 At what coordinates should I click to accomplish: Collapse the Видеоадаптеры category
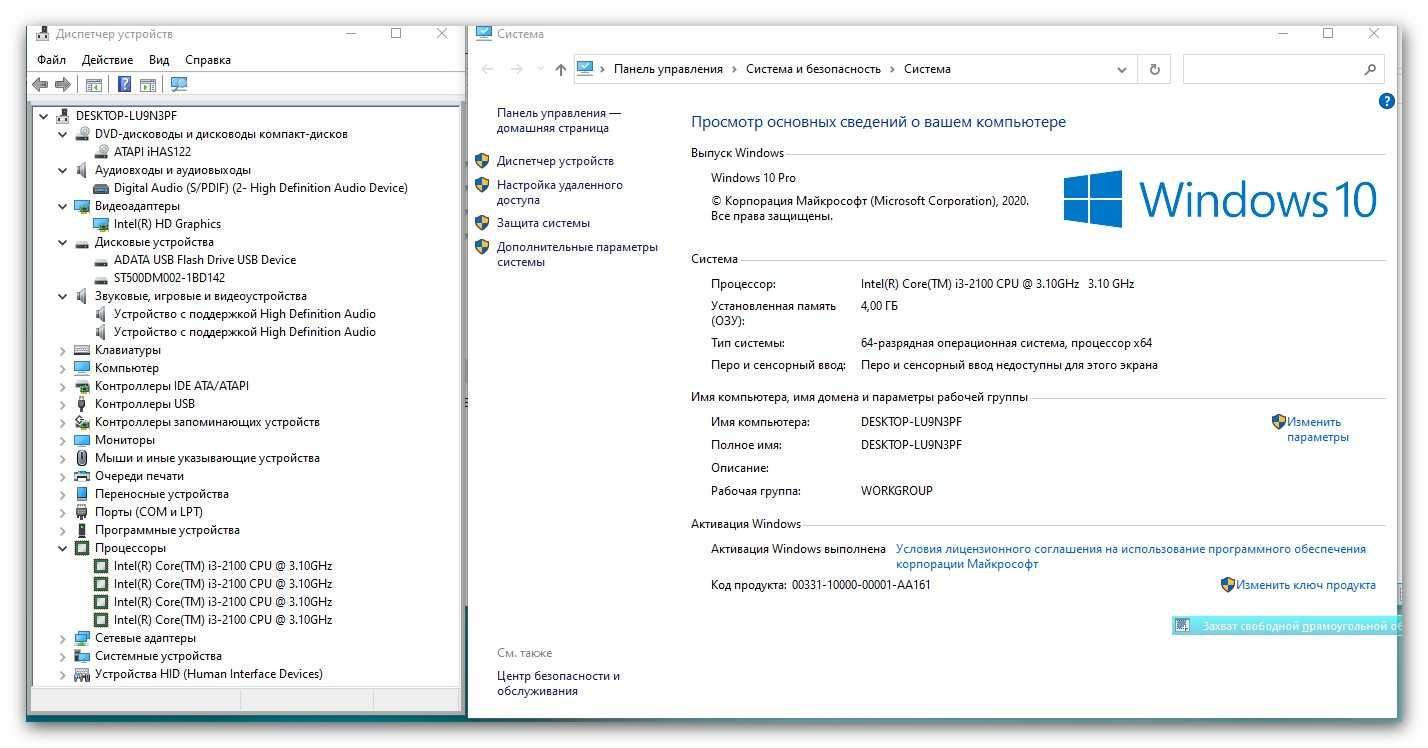click(62, 206)
